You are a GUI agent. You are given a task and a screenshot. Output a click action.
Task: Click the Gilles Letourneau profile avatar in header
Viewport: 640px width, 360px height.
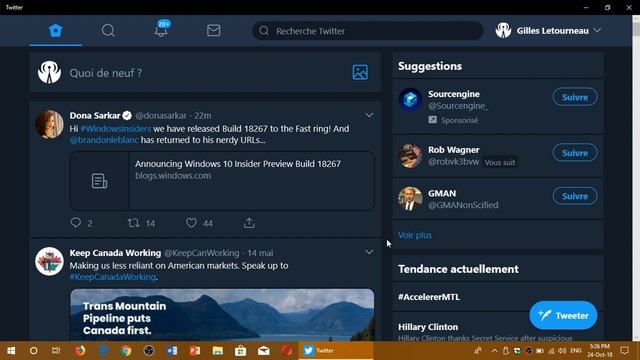coord(503,31)
